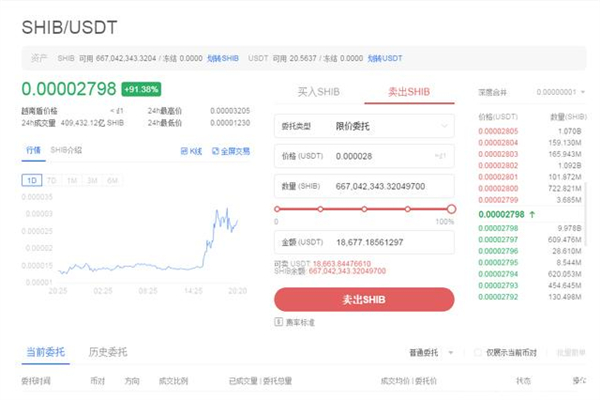Click bid price 0.00002796

point(498,251)
